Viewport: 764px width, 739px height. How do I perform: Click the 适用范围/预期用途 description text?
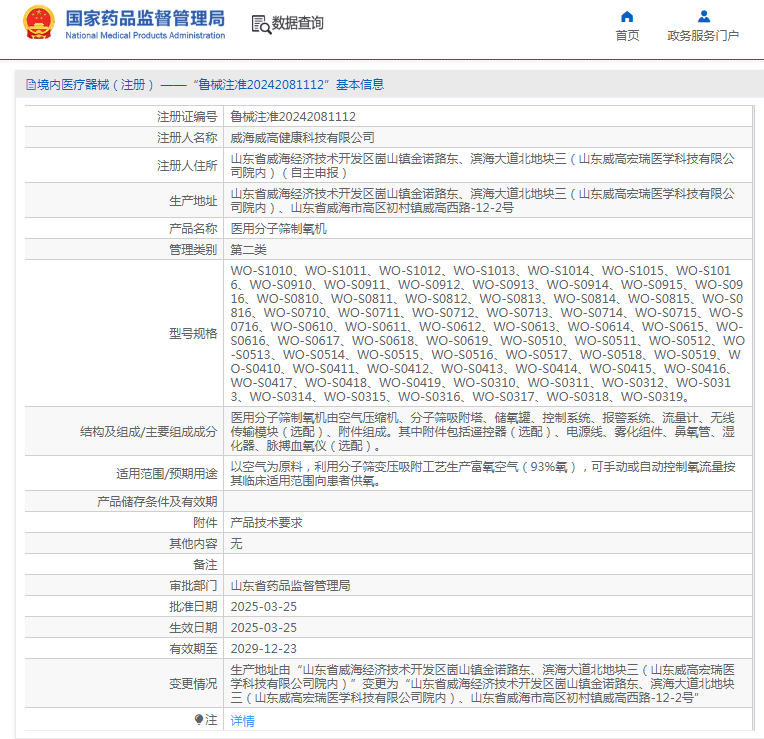point(482,474)
